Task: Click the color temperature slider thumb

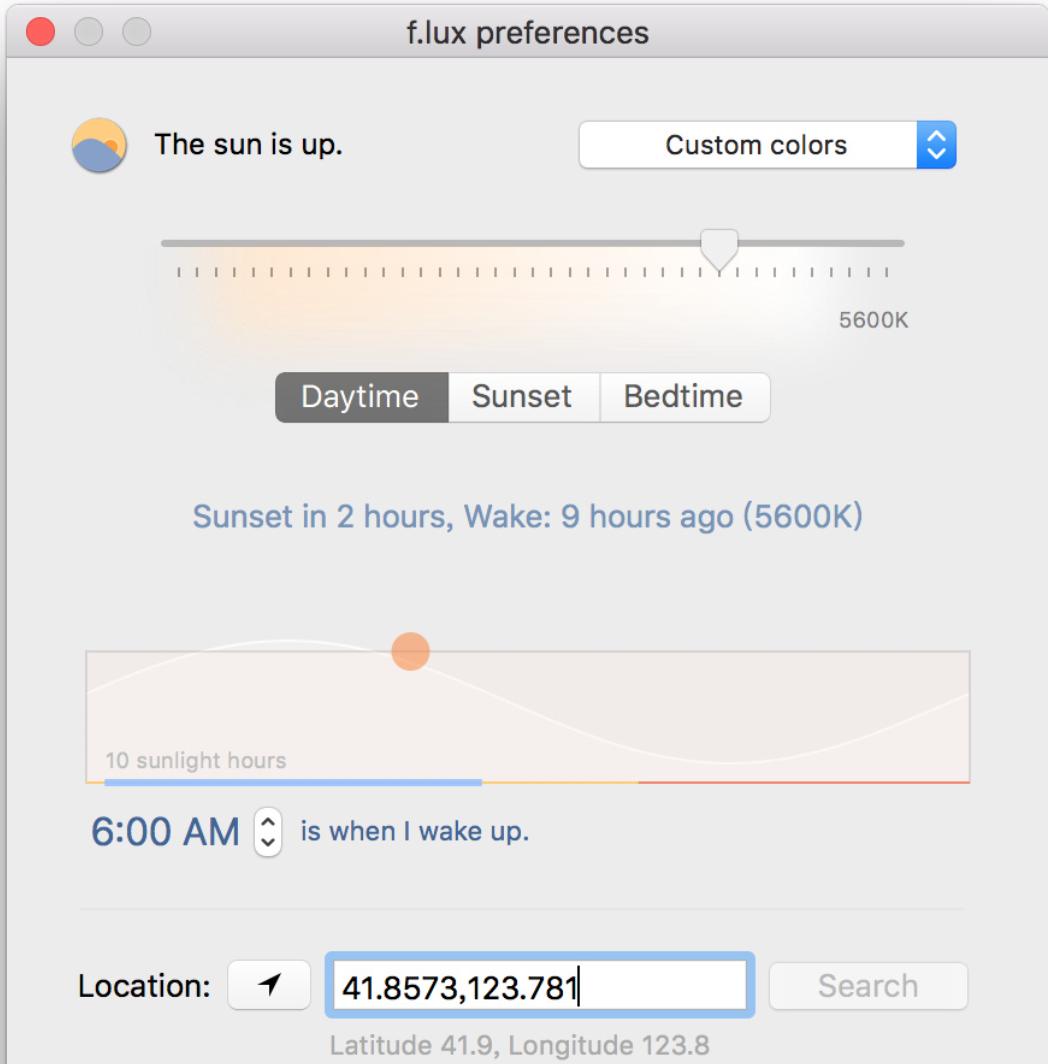Action: [718, 248]
